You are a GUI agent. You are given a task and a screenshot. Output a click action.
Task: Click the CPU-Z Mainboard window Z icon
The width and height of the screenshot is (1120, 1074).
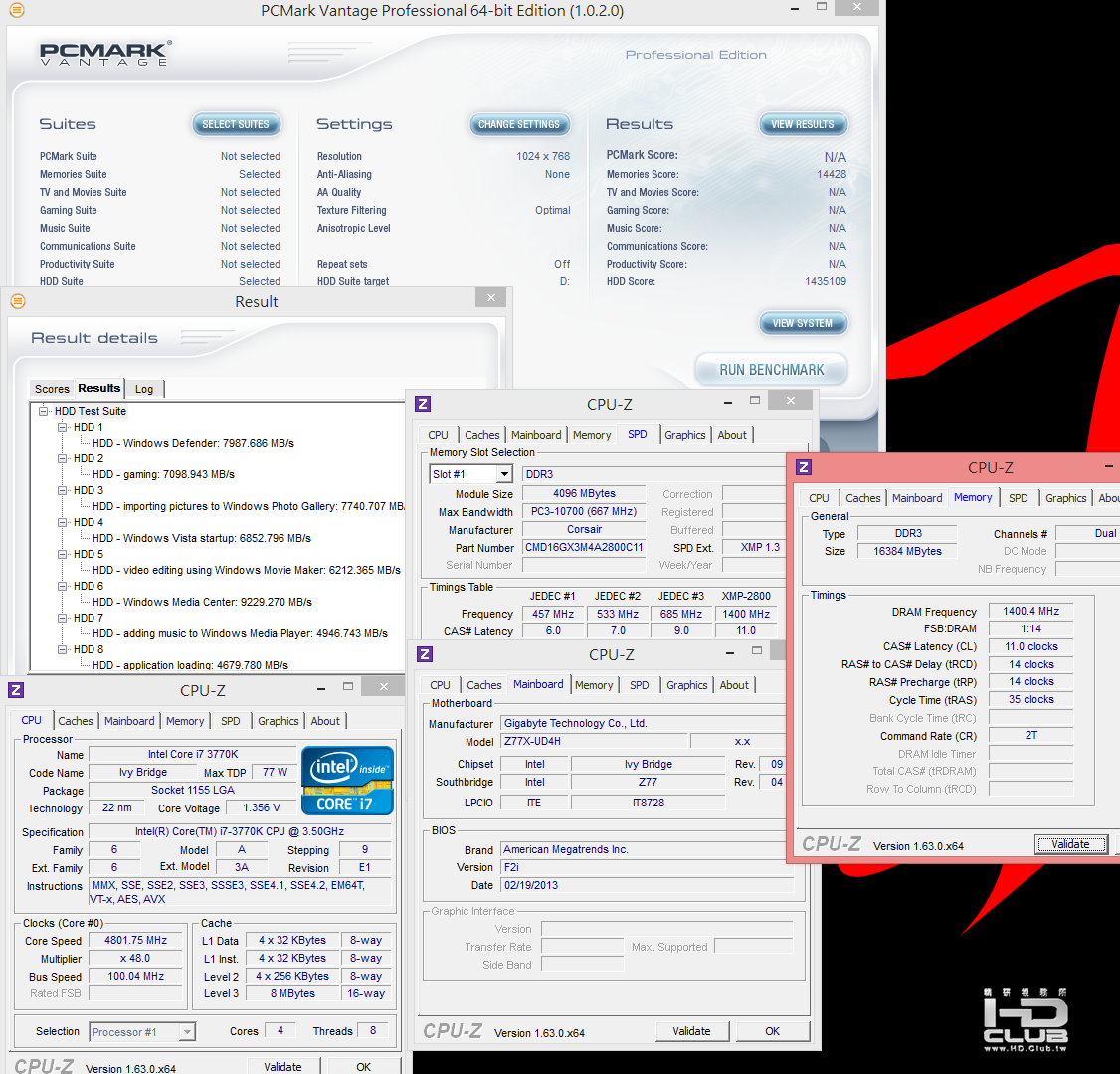tap(425, 654)
